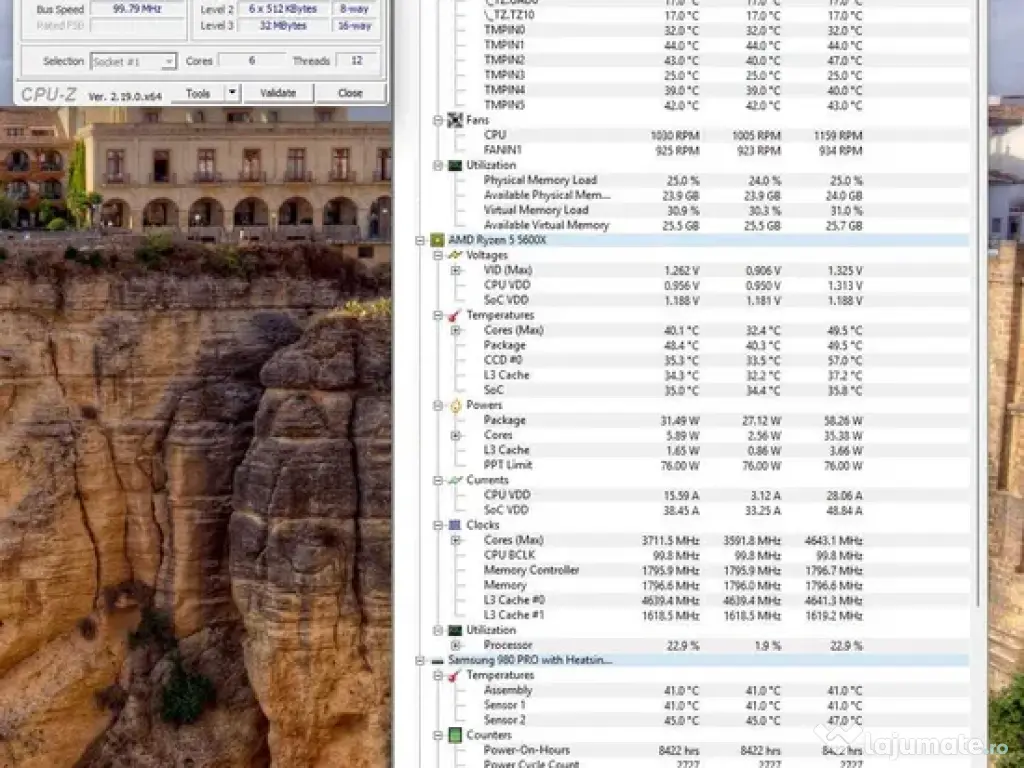Collapse the AMD Ryzen 5 5600X node
The width and height of the screenshot is (1024, 768).
pyautogui.click(x=421, y=240)
